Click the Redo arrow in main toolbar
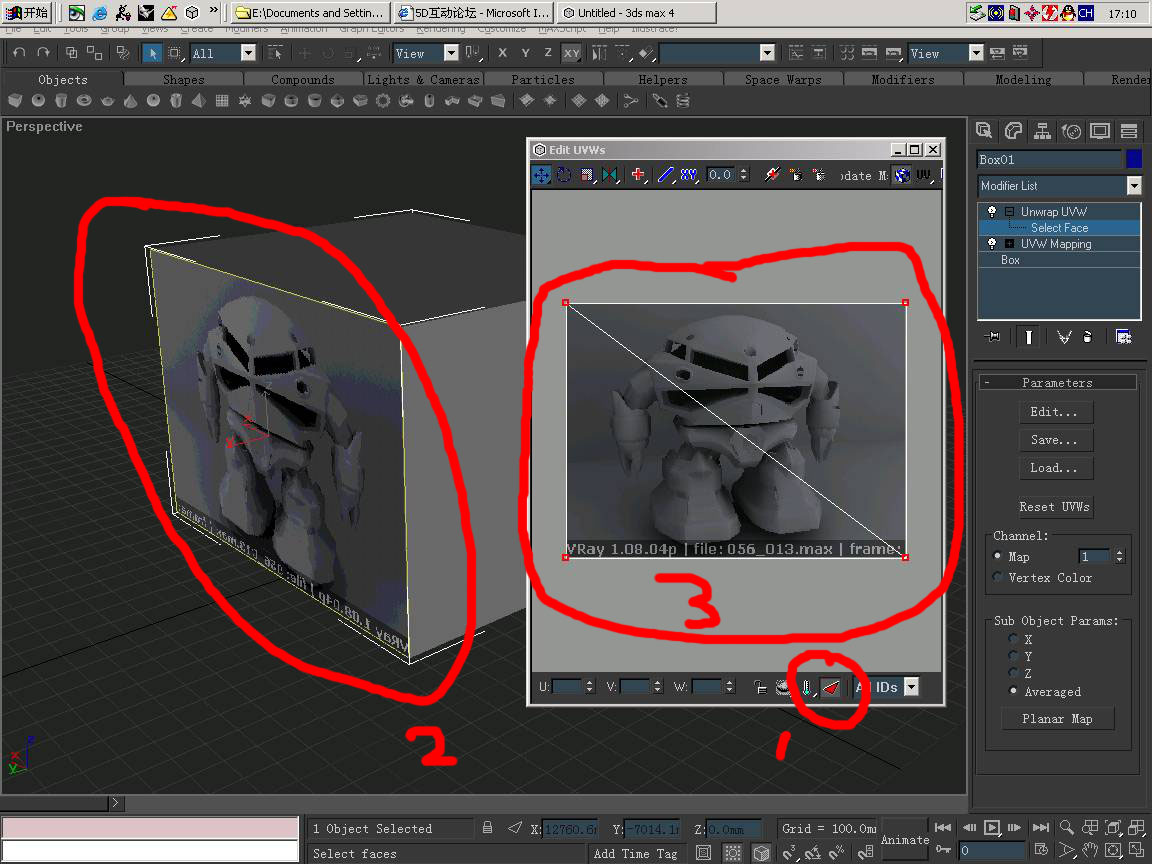Viewport: 1152px width, 864px height. pyautogui.click(x=43, y=53)
